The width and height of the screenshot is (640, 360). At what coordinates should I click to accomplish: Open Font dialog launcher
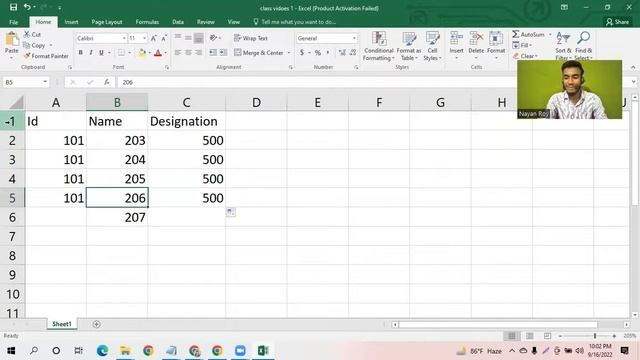(x=167, y=67)
